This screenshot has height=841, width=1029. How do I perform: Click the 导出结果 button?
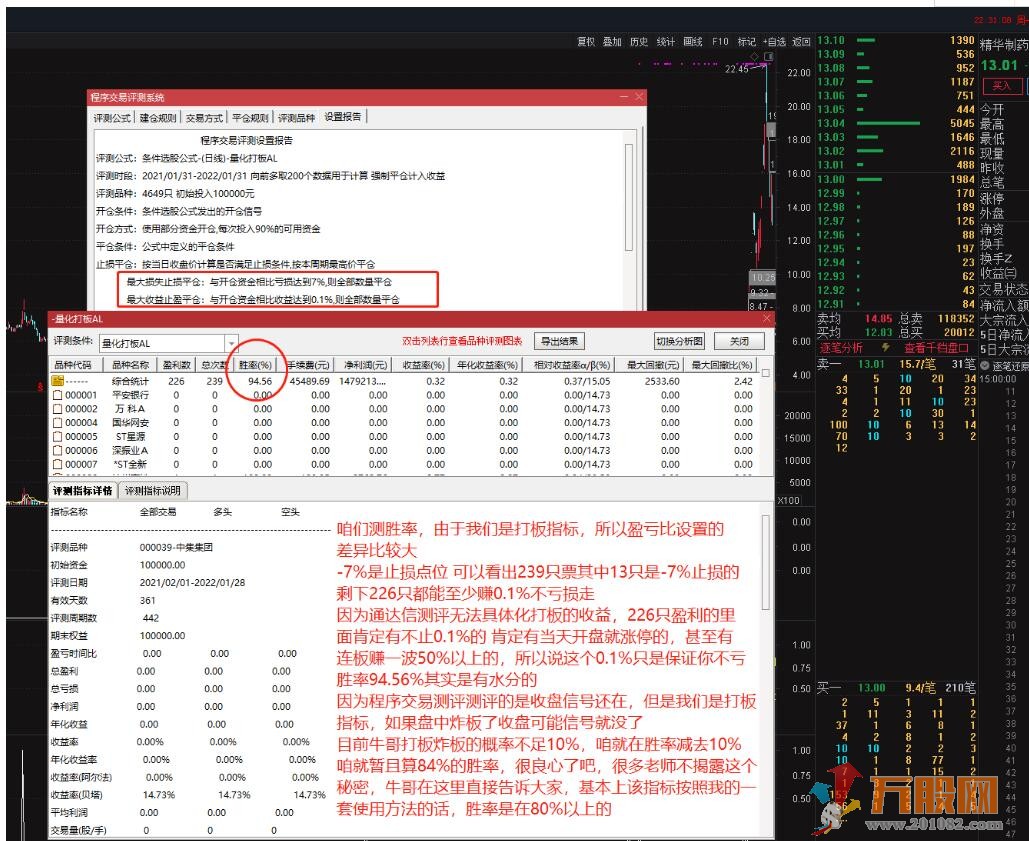[559, 341]
